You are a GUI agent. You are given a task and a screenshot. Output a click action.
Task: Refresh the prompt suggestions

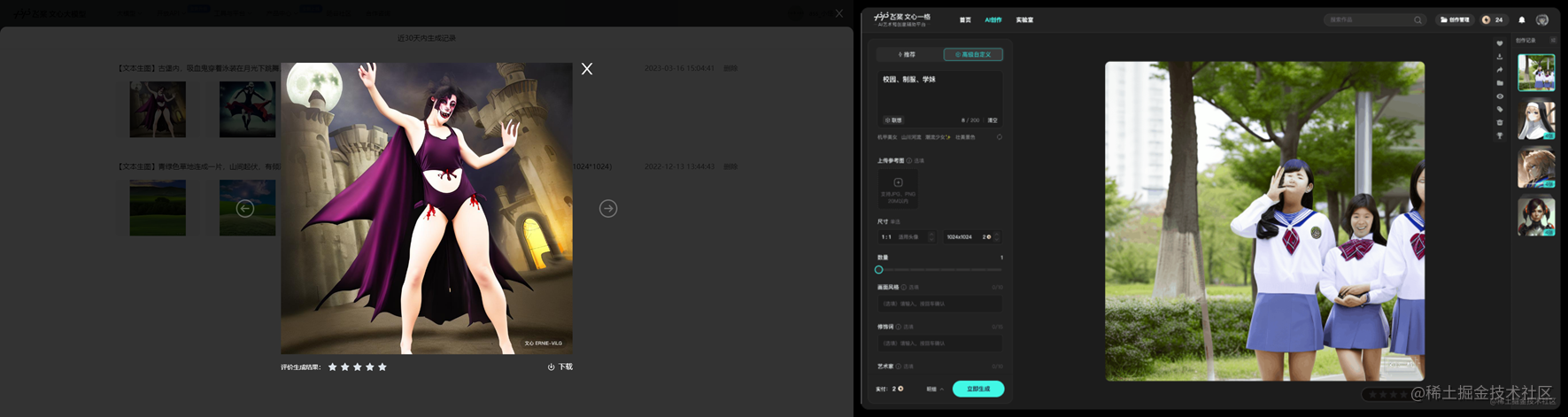click(x=1000, y=137)
